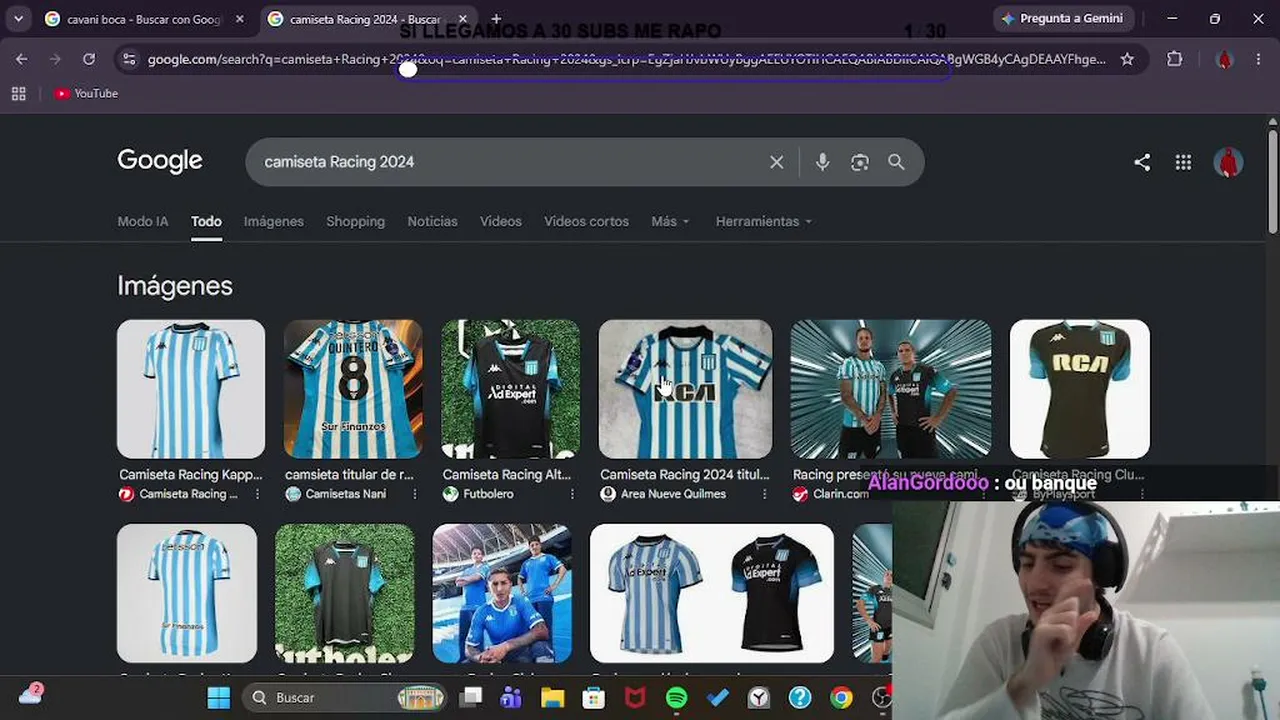The width and height of the screenshot is (1280, 720).
Task: Open a new browser tab
Action: [x=496, y=19]
